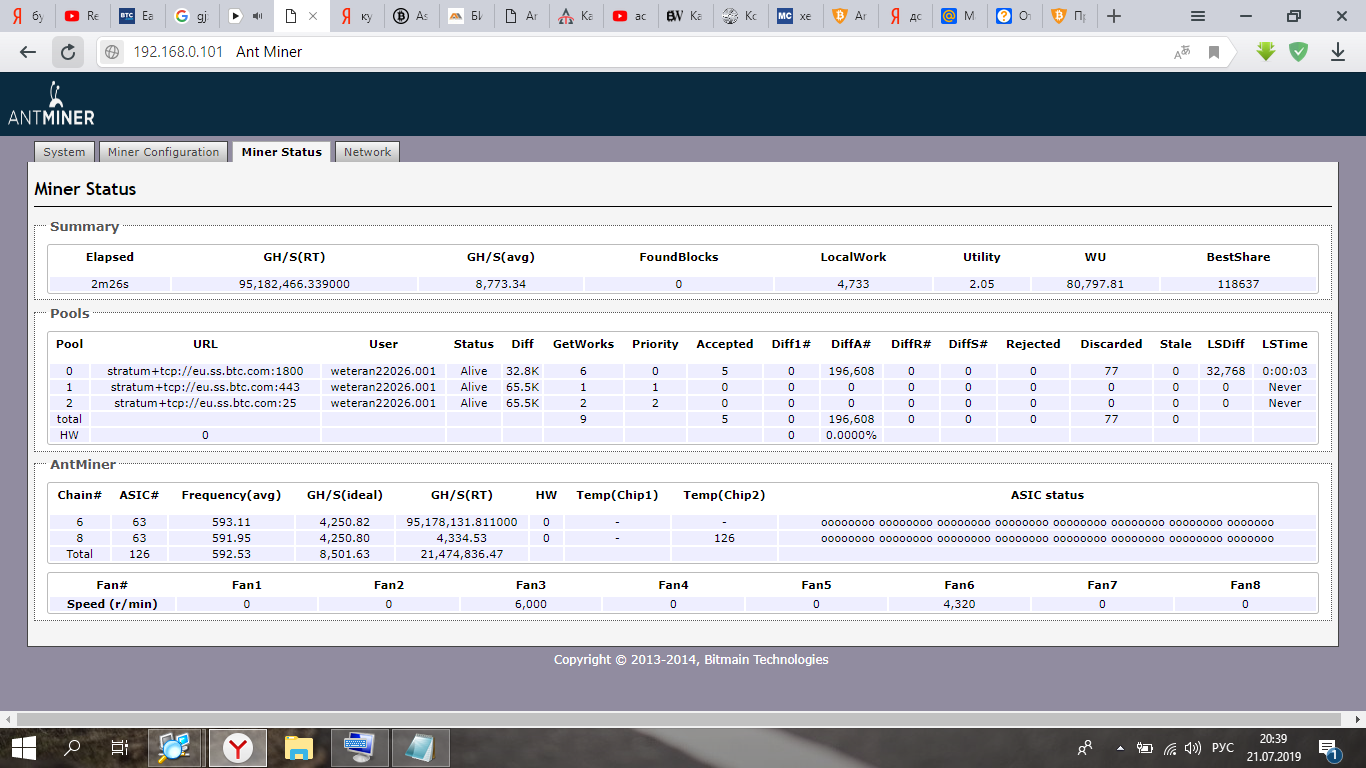Click the Fan6 speed value 4,320

click(x=959, y=604)
